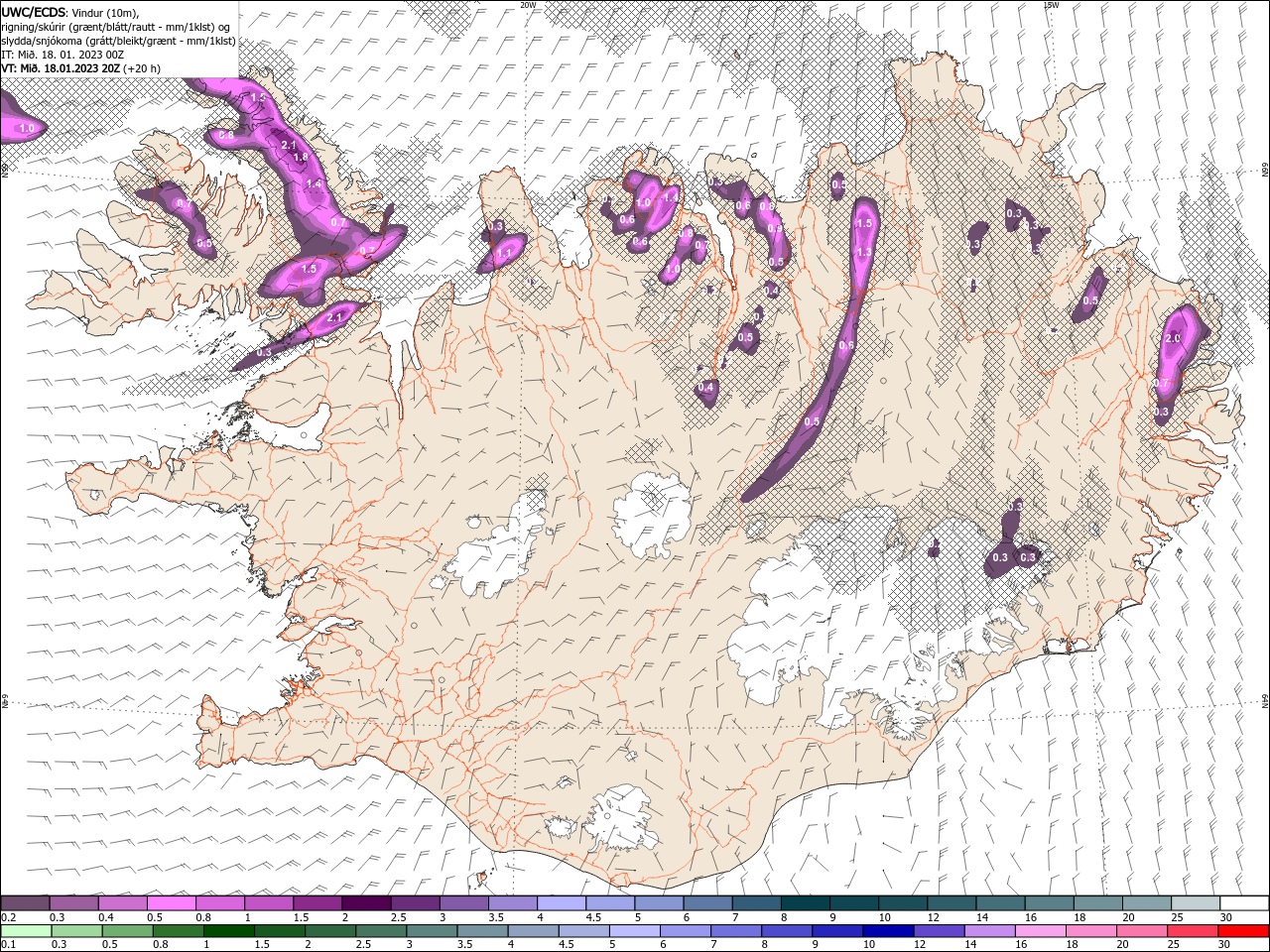This screenshot has height=952, width=1270.
Task: Select the bright pink 0.5 snow legend swatch
Action: [x=172, y=903]
